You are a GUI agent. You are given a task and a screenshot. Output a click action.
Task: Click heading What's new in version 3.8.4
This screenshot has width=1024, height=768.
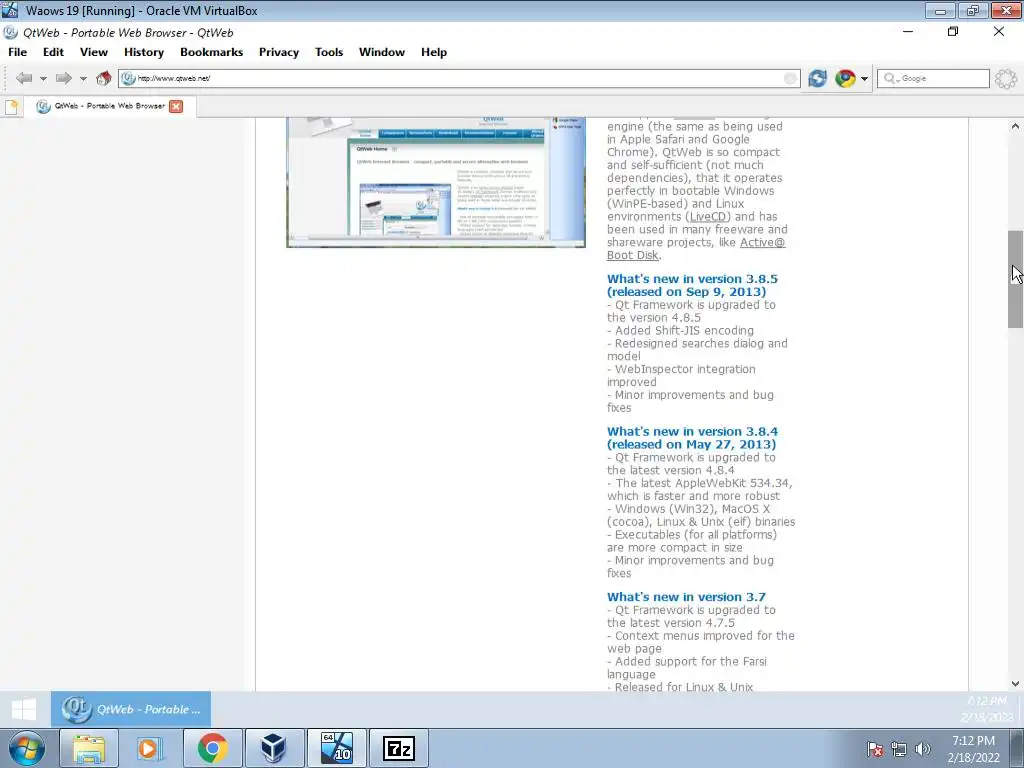pyautogui.click(x=692, y=438)
